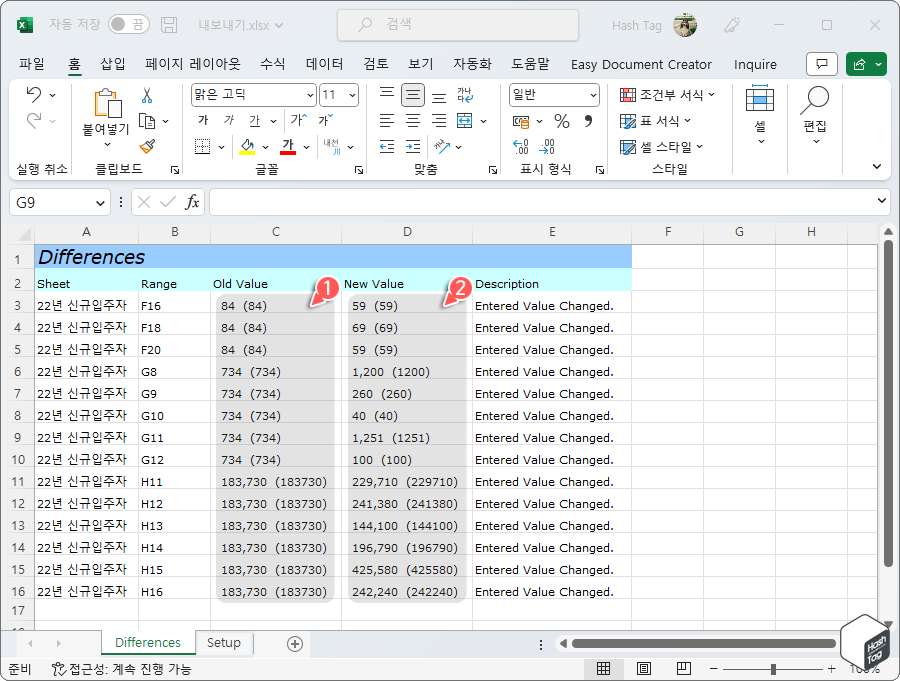
Task: Click the Paste clipboard icon
Action: [107, 104]
